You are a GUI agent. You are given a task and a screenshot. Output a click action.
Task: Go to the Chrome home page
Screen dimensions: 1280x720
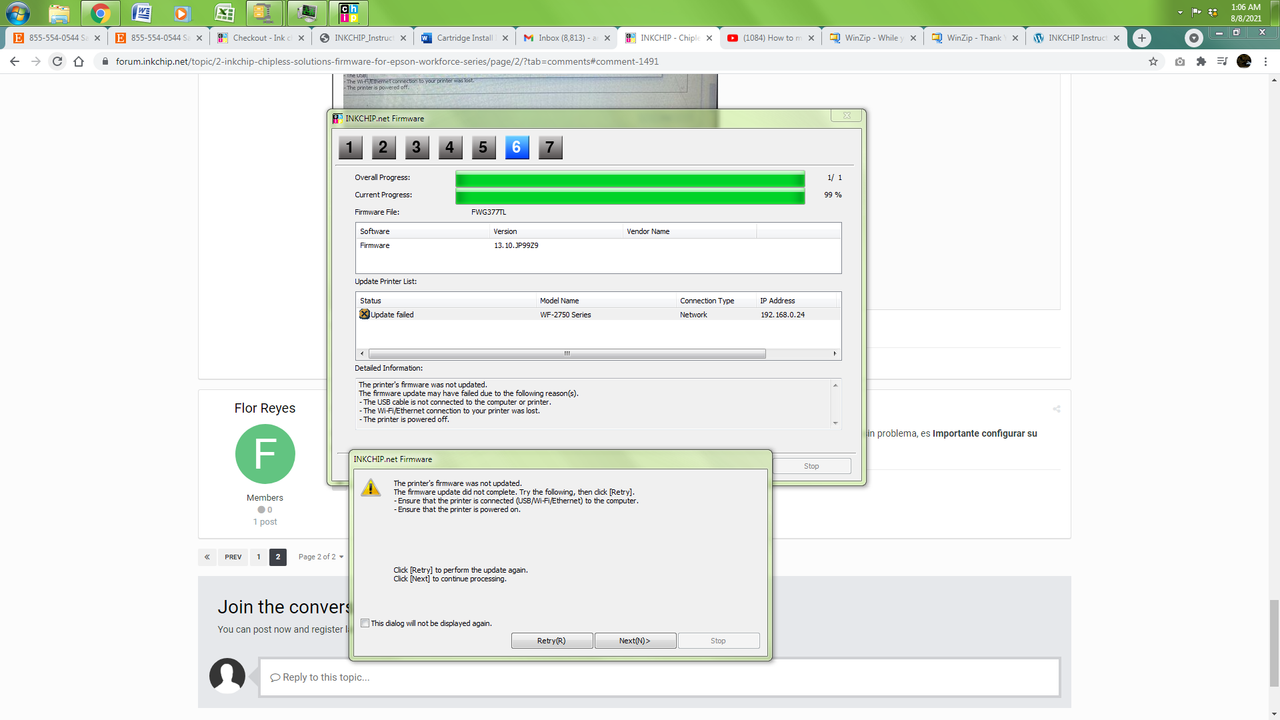[x=79, y=61]
